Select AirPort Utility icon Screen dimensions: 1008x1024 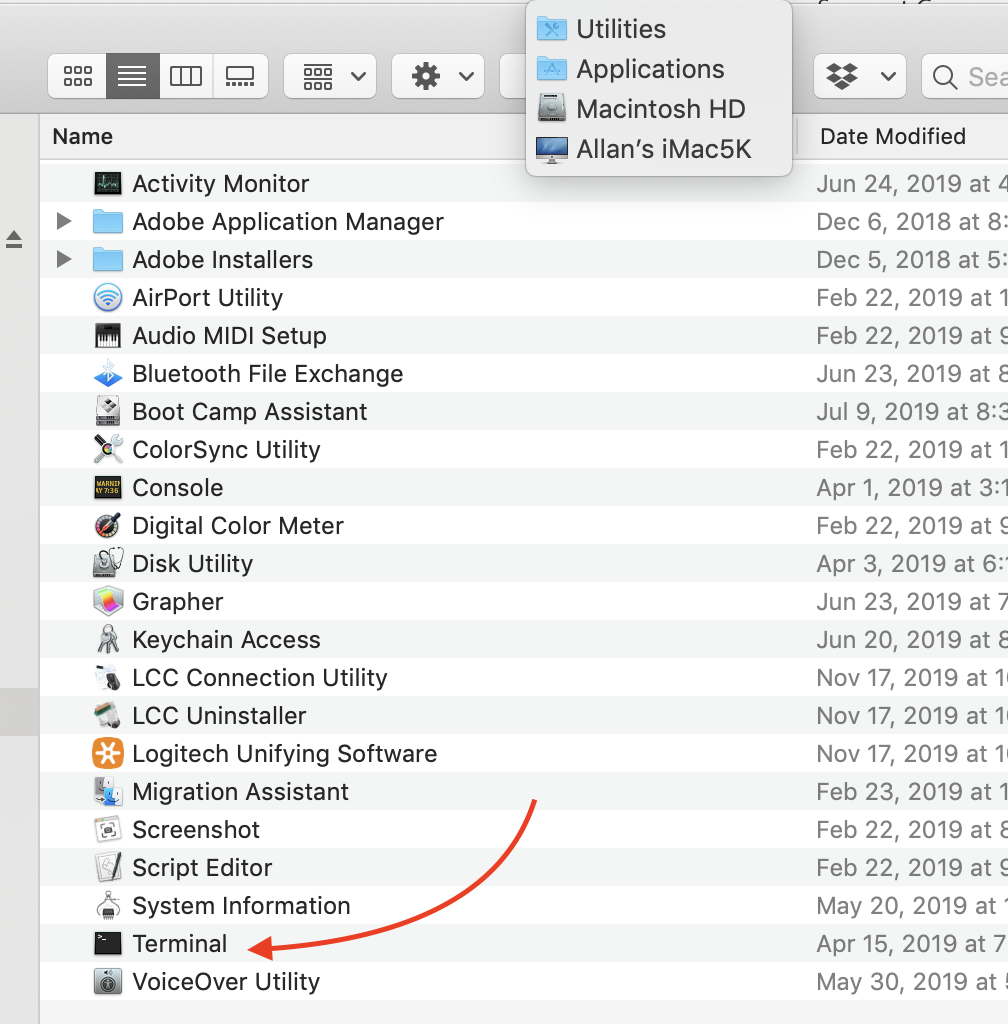tap(108, 298)
